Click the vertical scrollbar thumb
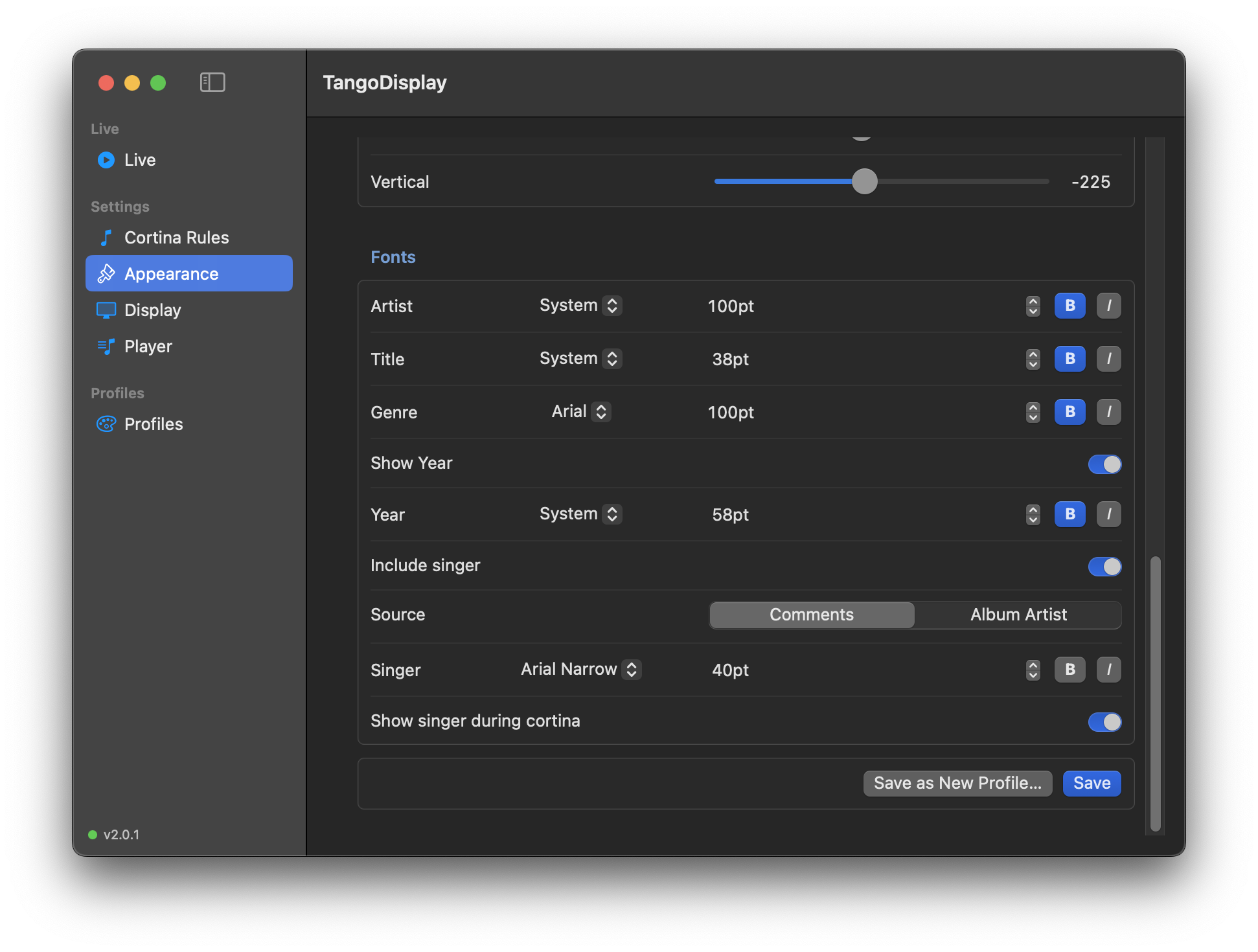This screenshot has height=952, width=1258. (1155, 693)
